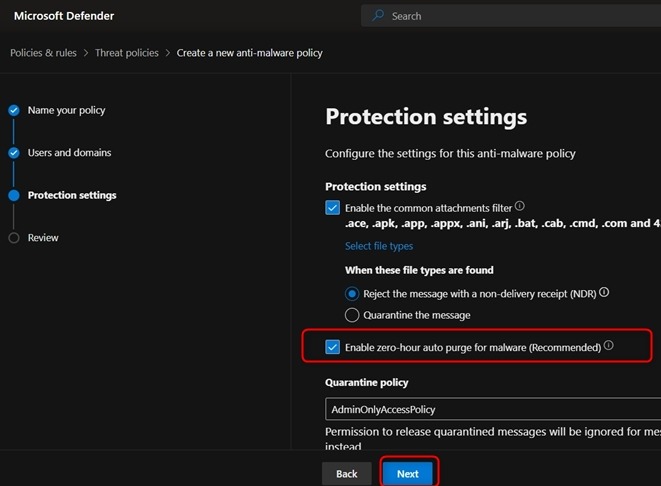Open the AdminOnlyAccessPolicy quarantine policy dropdown
The image size is (661, 486).
[x=492, y=409]
